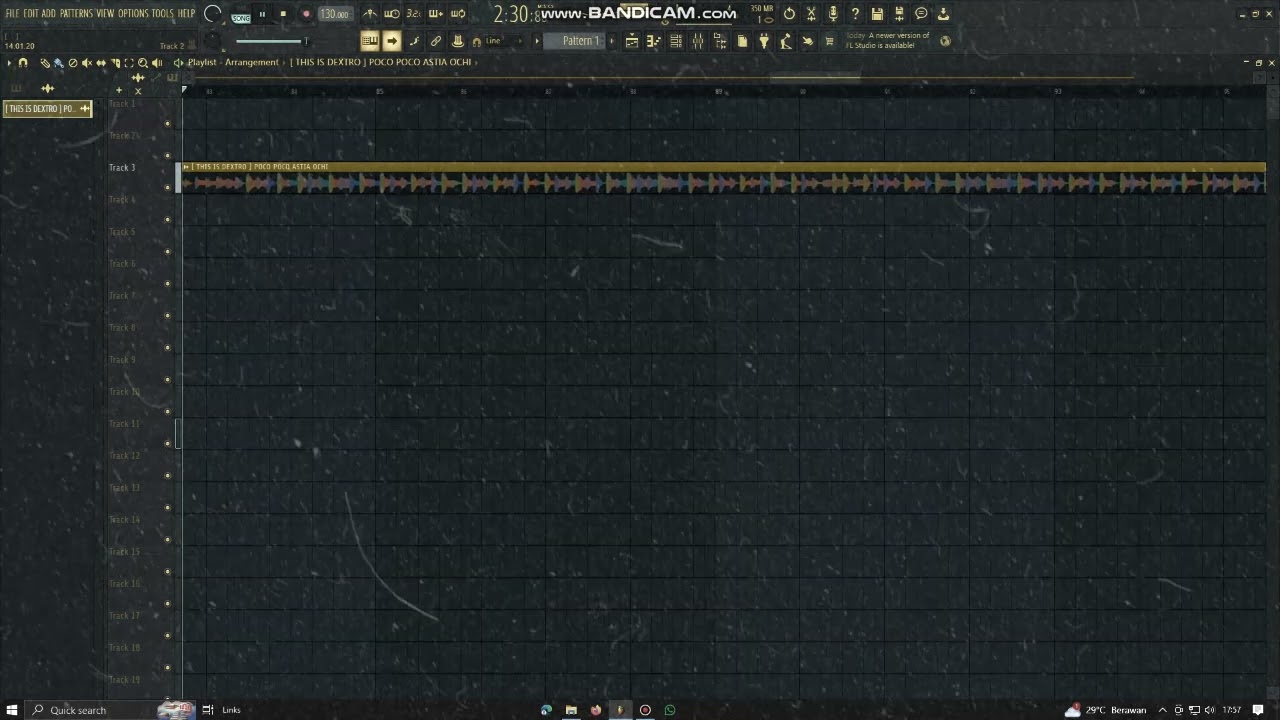The width and height of the screenshot is (1280, 720).
Task: Select the playlist Mute tool
Action: [x=87, y=63]
